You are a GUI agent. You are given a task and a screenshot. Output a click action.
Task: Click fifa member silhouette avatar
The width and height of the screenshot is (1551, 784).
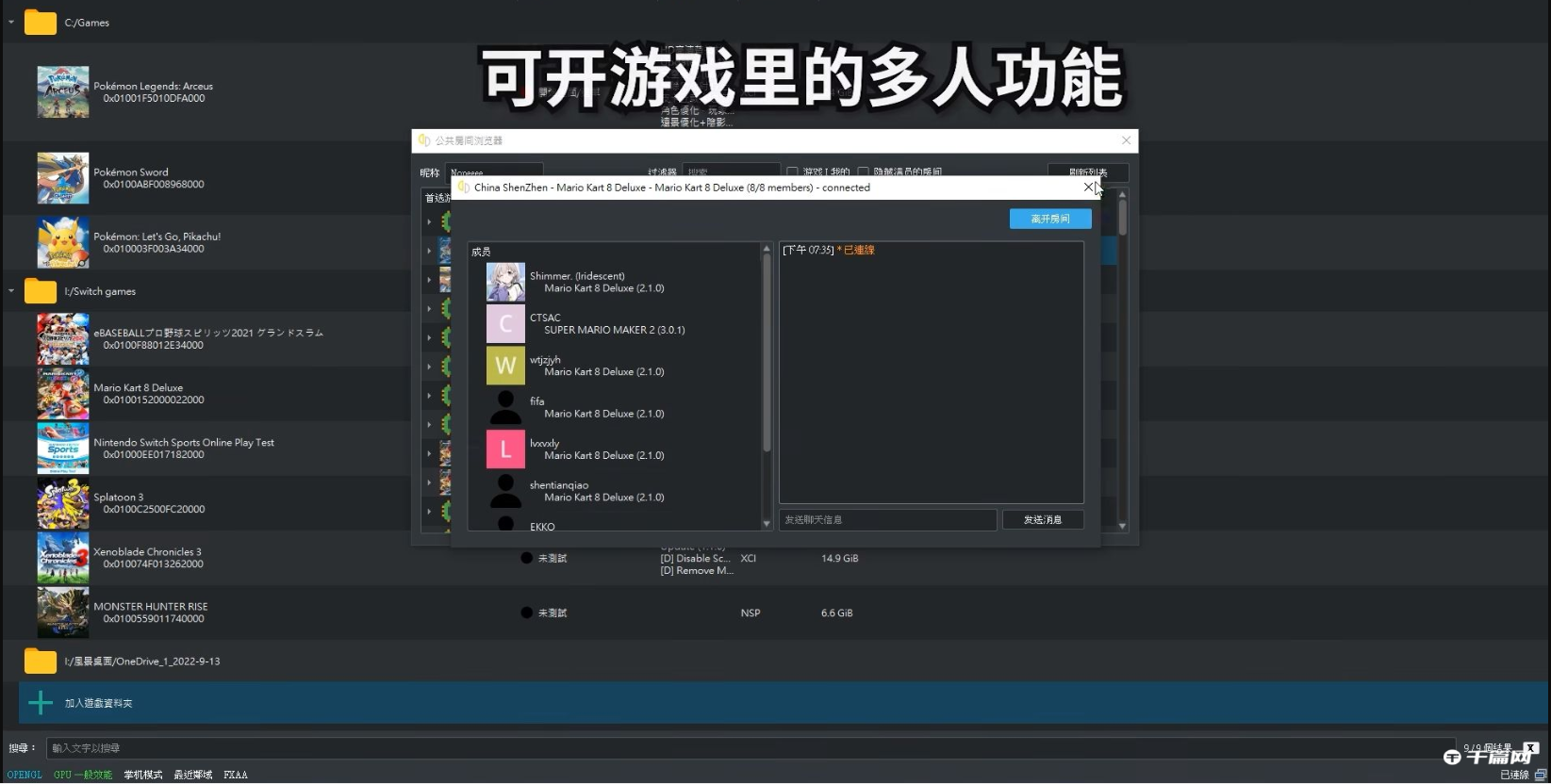[x=505, y=407]
